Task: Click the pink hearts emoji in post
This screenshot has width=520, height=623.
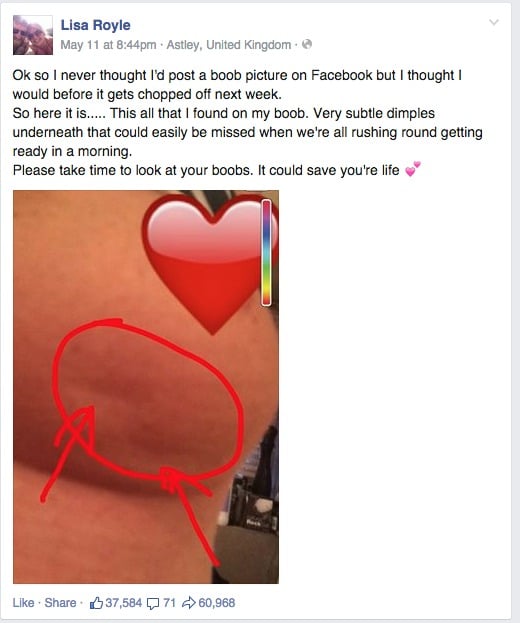Action: [413, 169]
